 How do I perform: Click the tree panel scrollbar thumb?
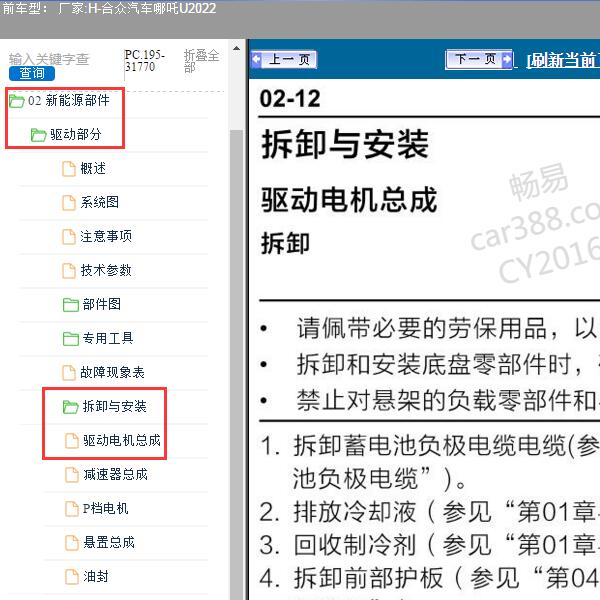[x=236, y=364]
